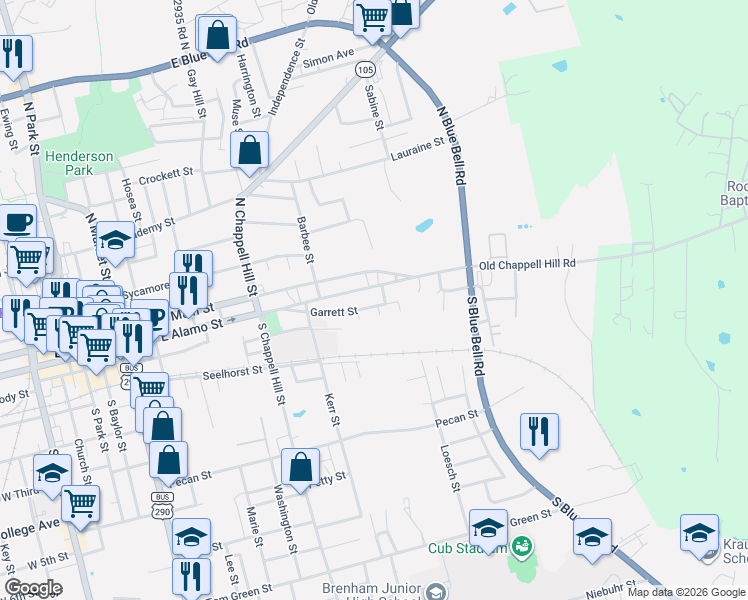
Task: Click the BUS 290 shield near Pecan St
Action: [162, 506]
